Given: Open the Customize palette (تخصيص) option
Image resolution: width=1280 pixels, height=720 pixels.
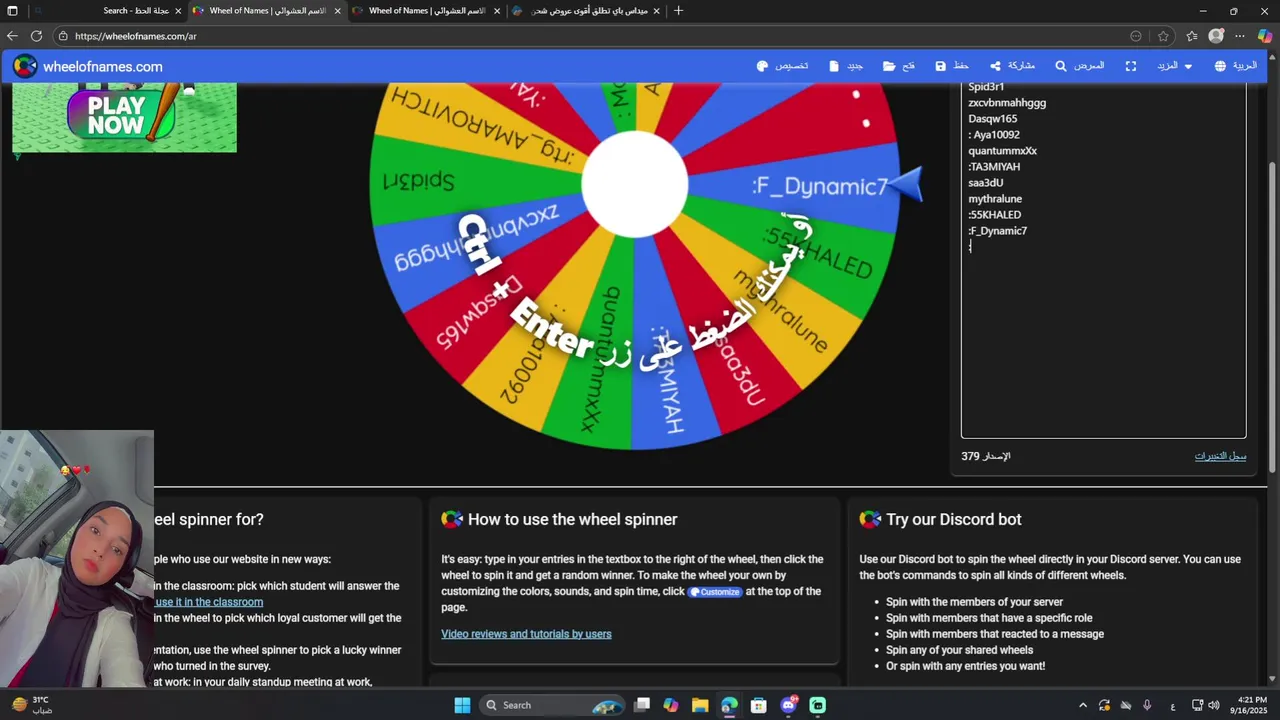Looking at the screenshot, I should [x=782, y=66].
